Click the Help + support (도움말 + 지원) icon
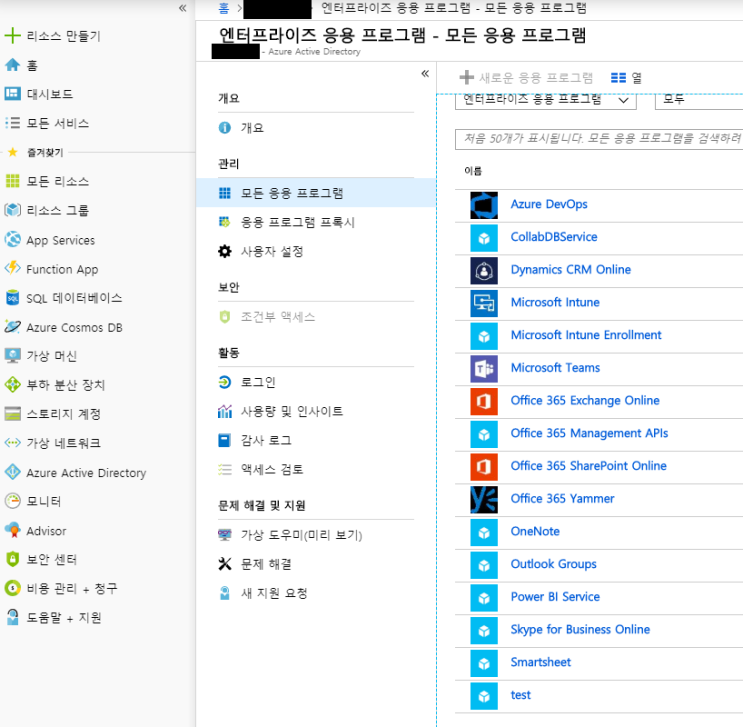 pos(12,617)
